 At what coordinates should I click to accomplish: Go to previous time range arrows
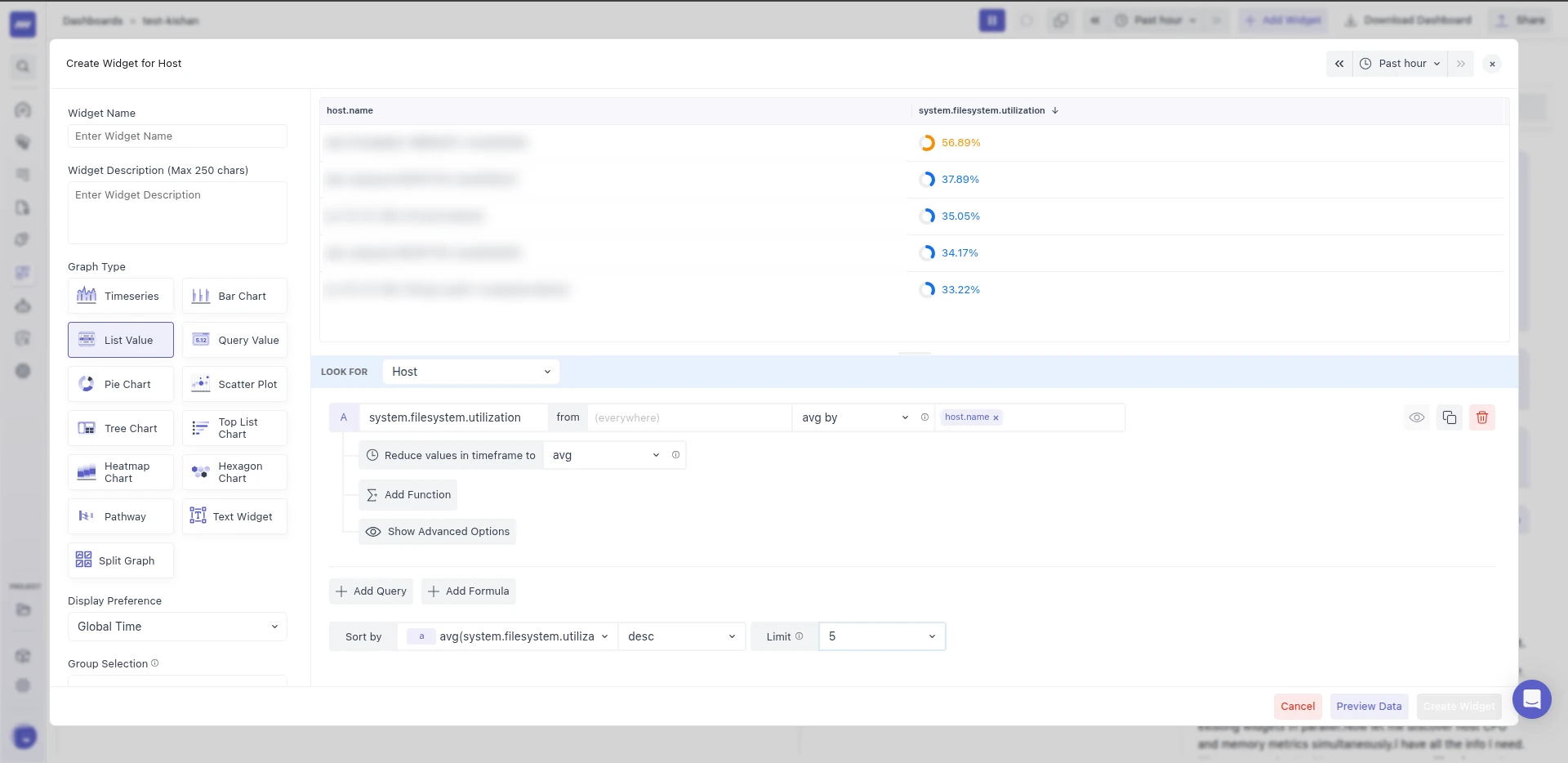1339,64
